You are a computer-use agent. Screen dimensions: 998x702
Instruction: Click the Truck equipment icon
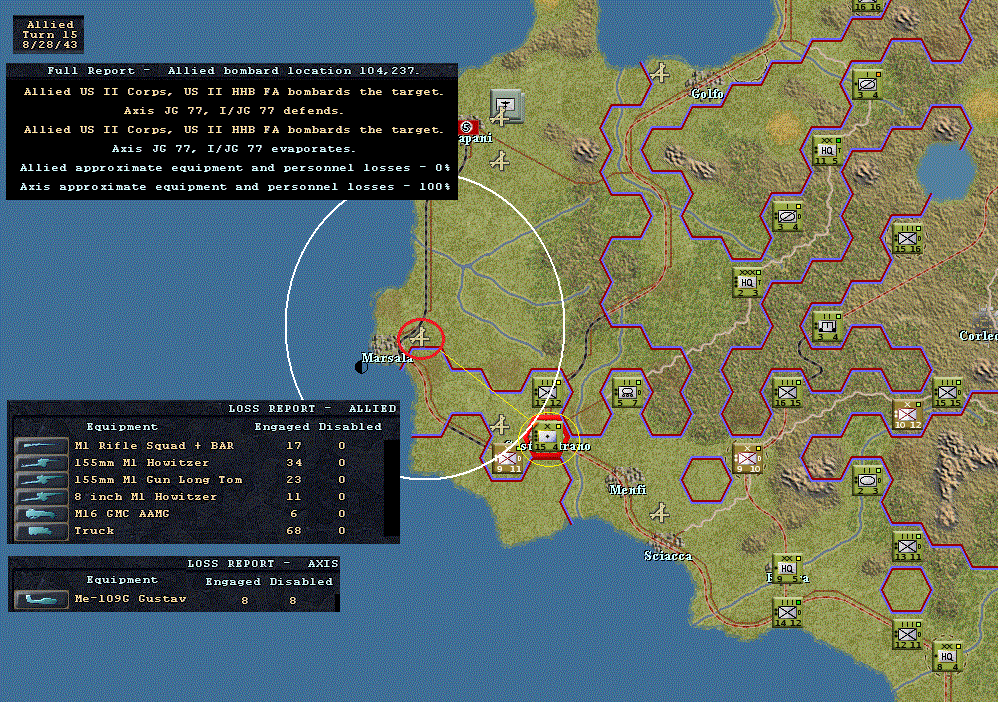tap(41, 531)
